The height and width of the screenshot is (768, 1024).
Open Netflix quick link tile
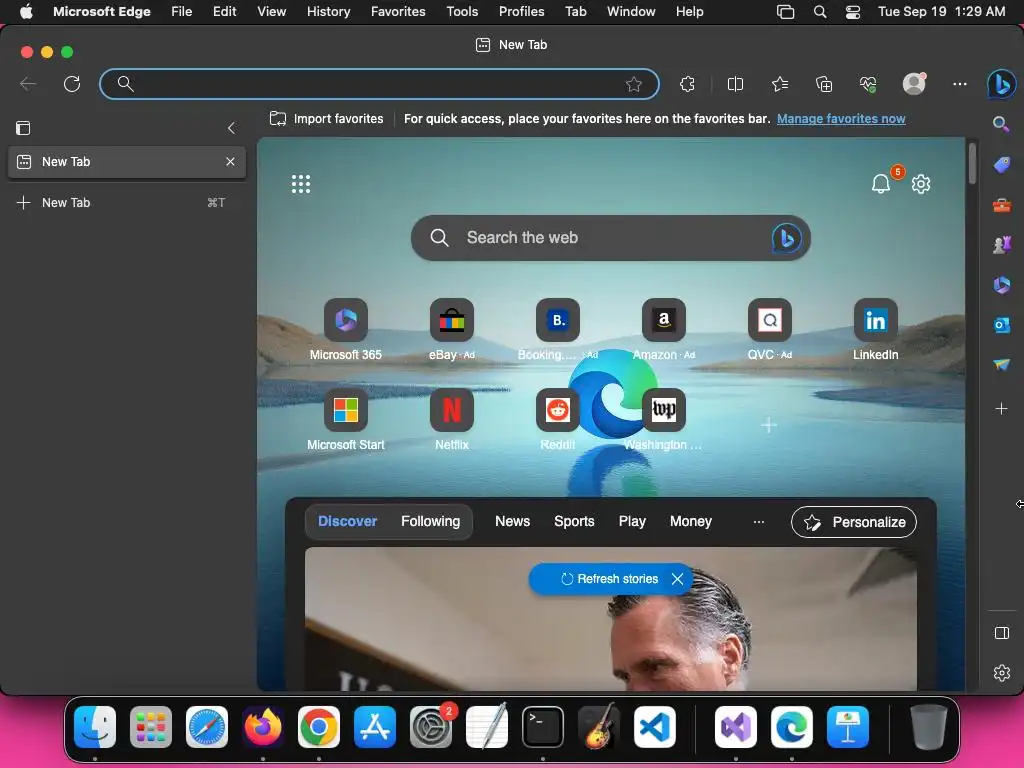tap(452, 420)
